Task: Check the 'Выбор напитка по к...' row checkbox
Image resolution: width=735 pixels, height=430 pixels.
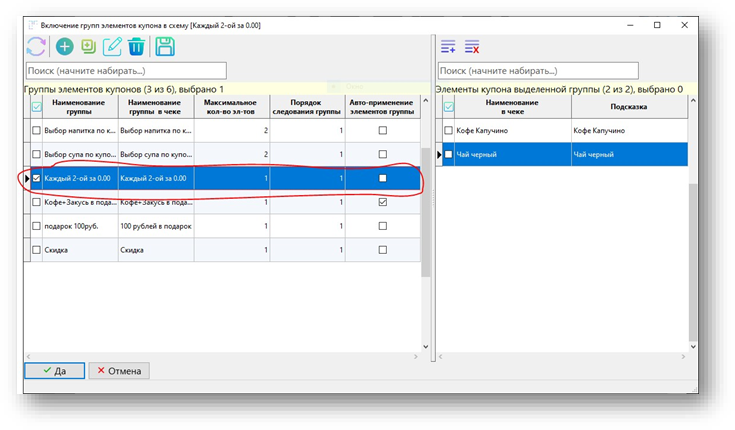Action: point(37,131)
